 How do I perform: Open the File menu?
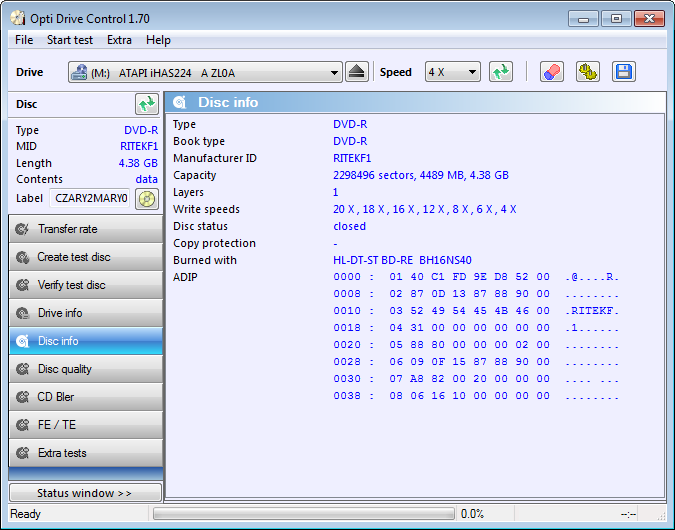point(24,40)
